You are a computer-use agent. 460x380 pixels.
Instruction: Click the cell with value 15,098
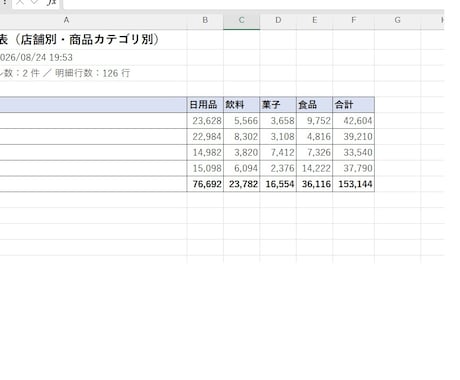[x=205, y=168]
